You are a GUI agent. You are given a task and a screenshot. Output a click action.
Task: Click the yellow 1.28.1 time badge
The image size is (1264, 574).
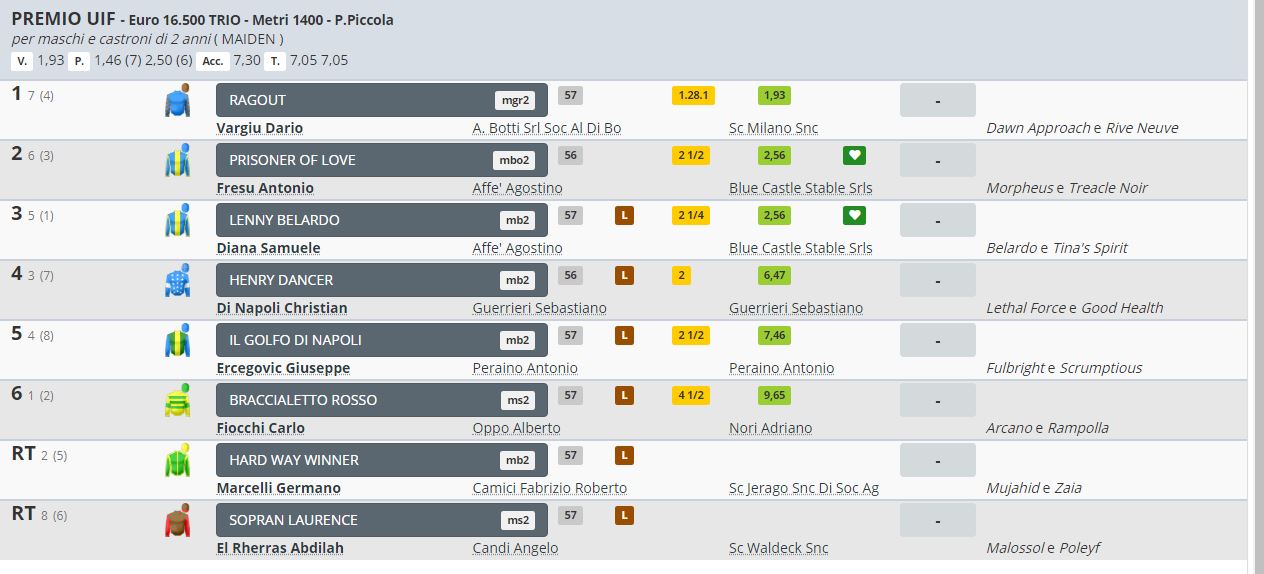[x=693, y=95]
